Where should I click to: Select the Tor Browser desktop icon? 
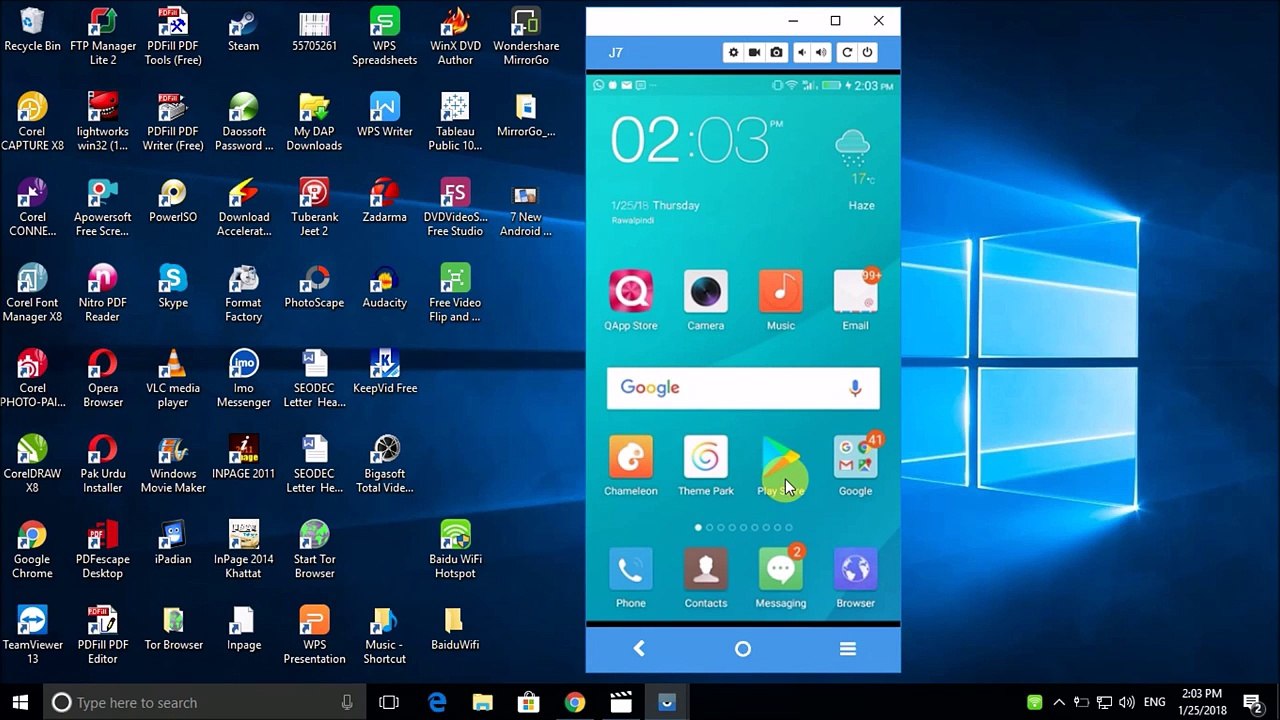(x=174, y=629)
